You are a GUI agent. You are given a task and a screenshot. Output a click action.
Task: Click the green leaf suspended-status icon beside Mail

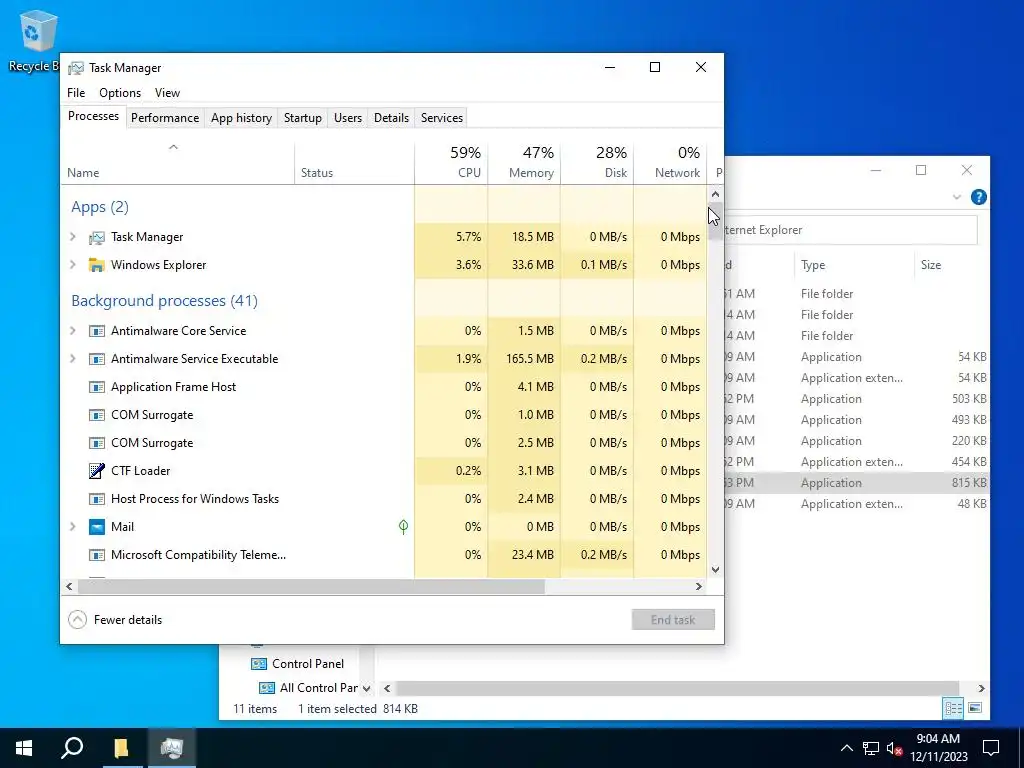coord(404,526)
